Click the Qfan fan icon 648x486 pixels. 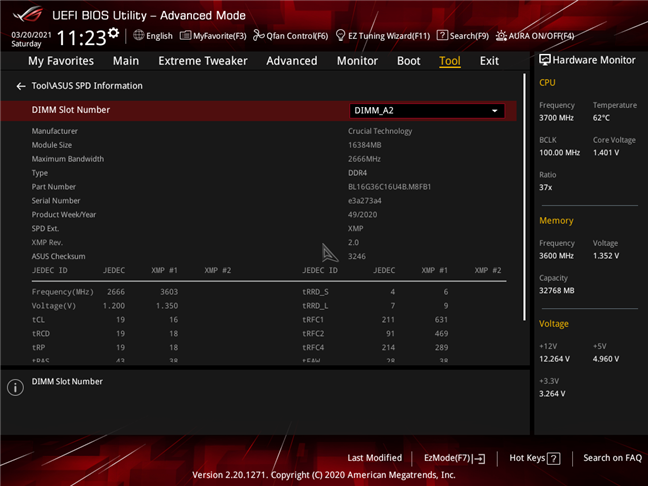coord(259,36)
